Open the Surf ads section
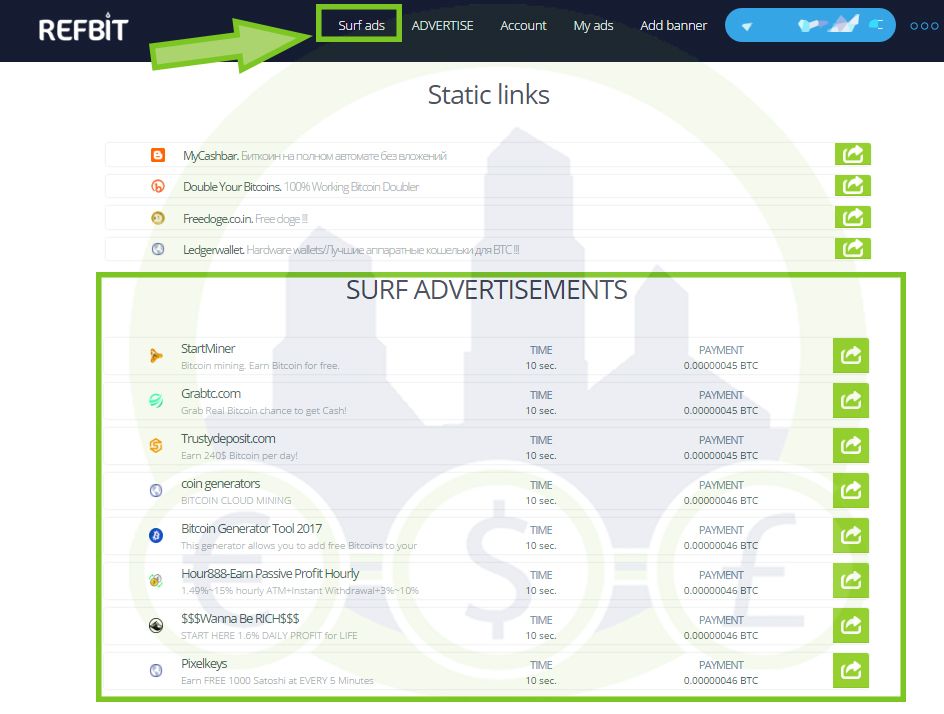 pos(359,26)
